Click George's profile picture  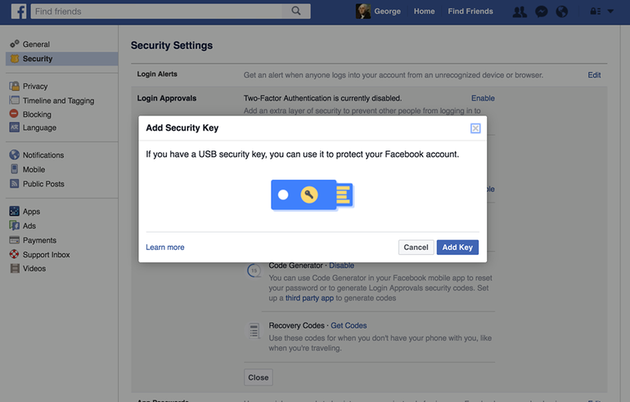[x=363, y=11]
